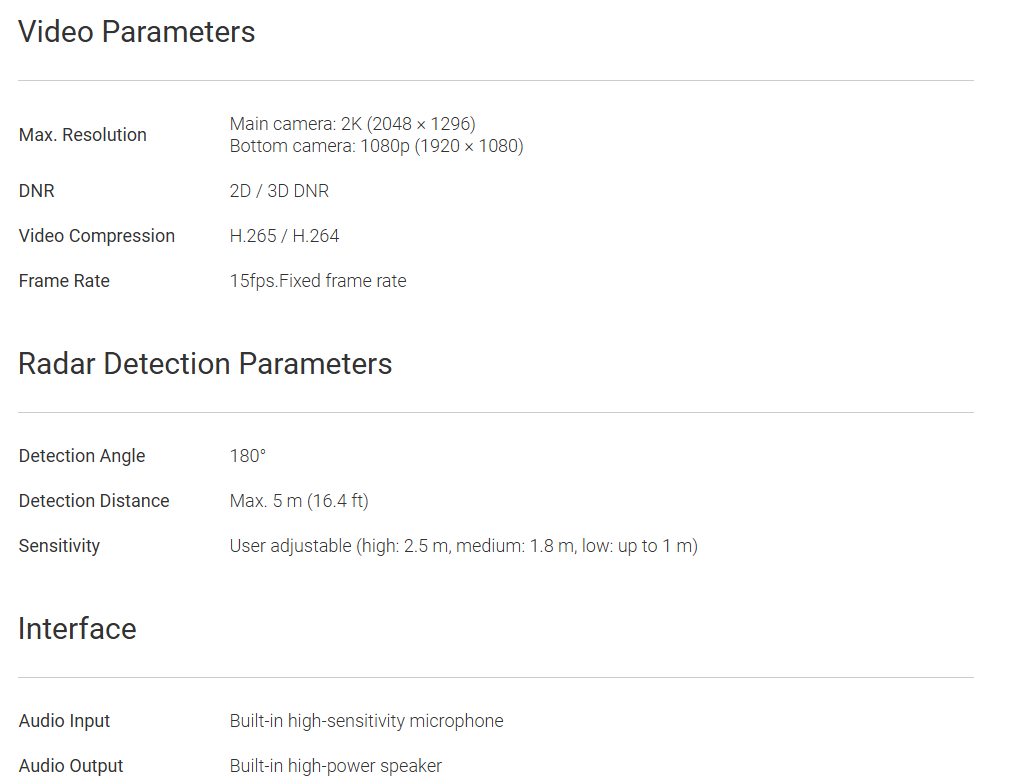Click the Frame Rate label
Image resolution: width=1019 pixels, height=779 pixels.
click(64, 281)
